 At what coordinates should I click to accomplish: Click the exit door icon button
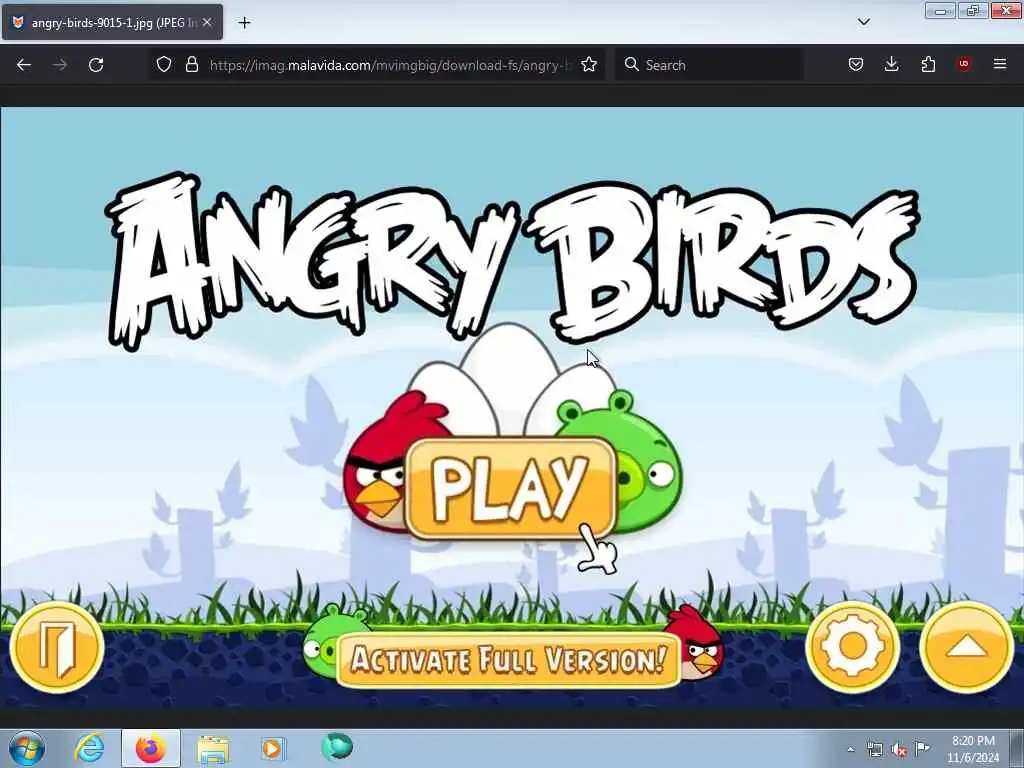(57, 648)
